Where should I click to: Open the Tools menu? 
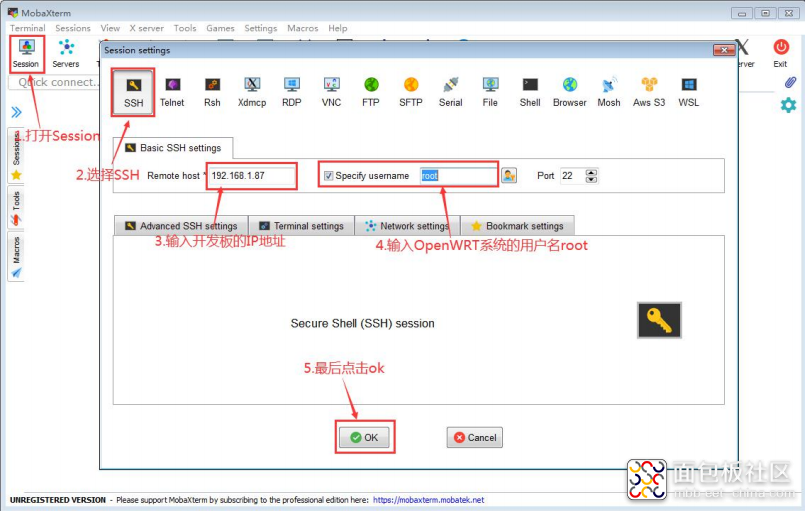pos(185,28)
